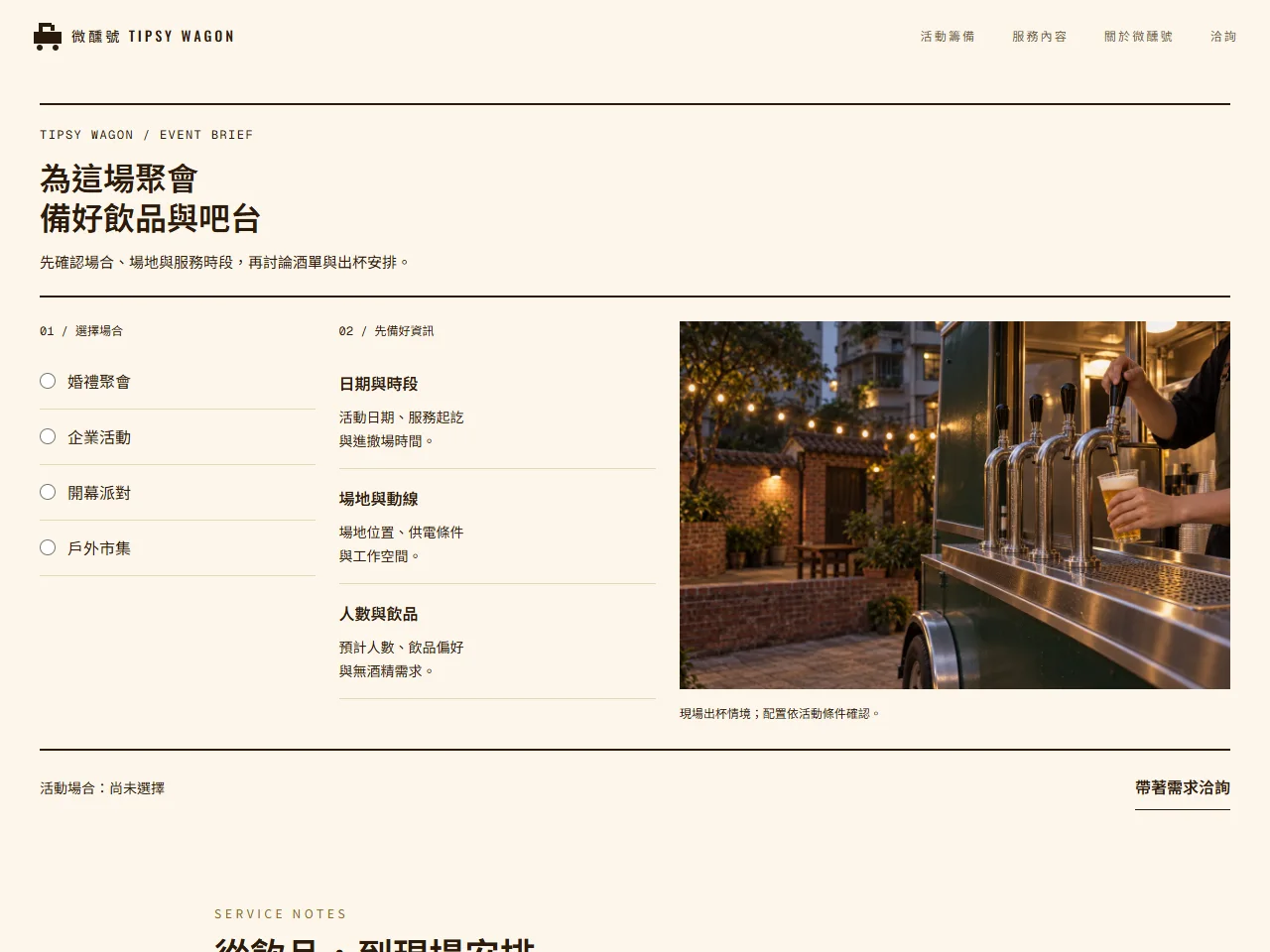Viewport: 1270px width, 952px height.
Task: Click the 微醺號 TIPSY WAGON brand name
Action: point(153,37)
